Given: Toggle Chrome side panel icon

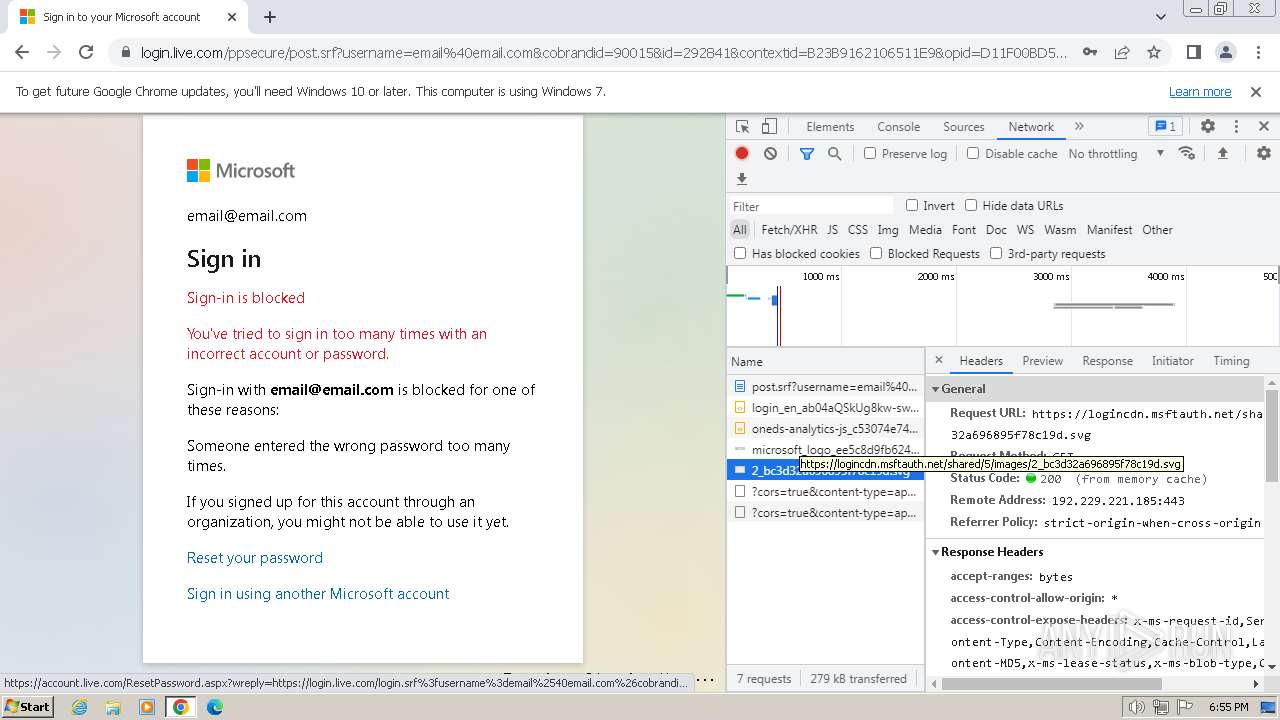Looking at the screenshot, I should (1194, 53).
